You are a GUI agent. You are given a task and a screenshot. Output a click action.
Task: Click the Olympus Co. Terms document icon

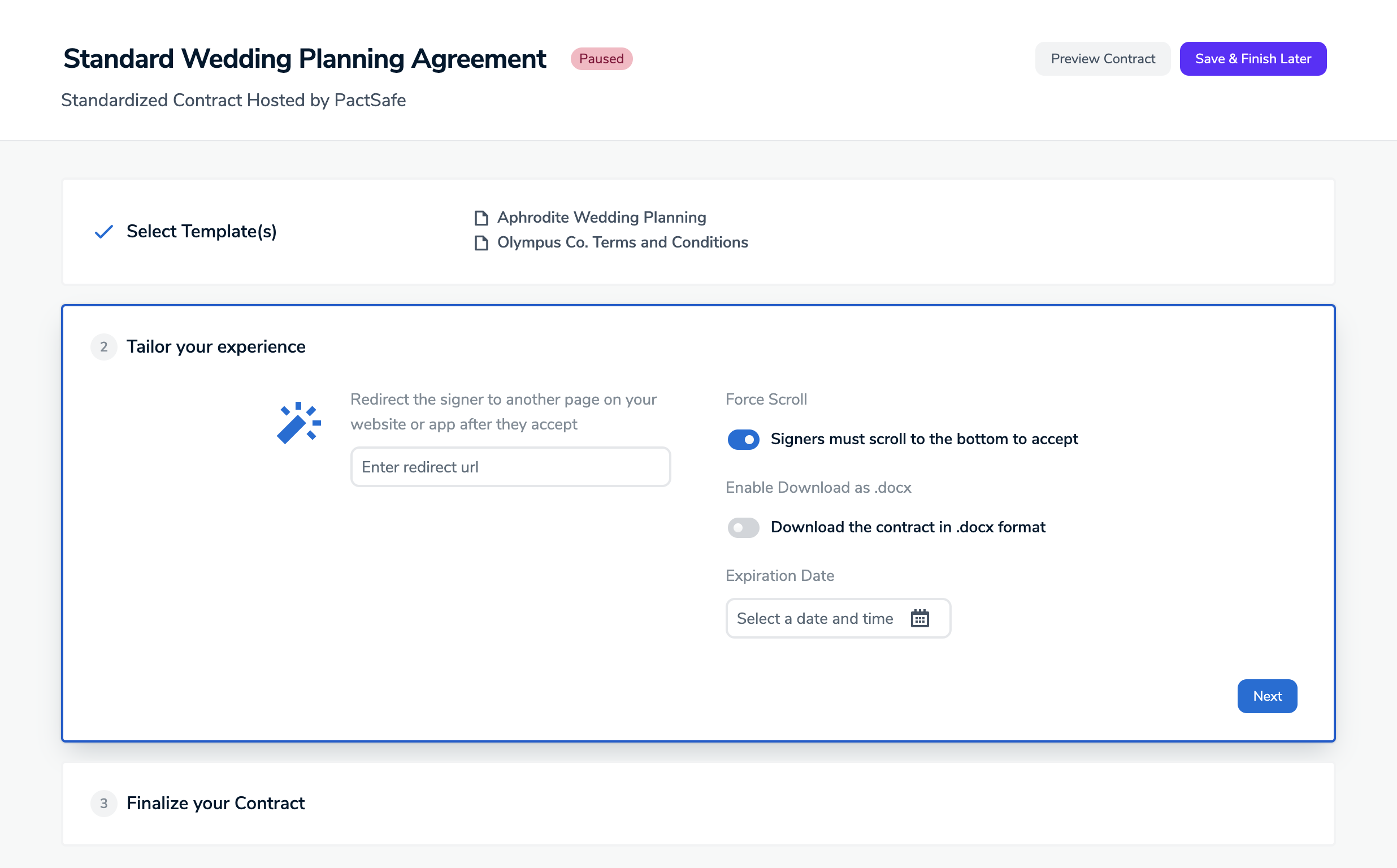click(x=481, y=243)
